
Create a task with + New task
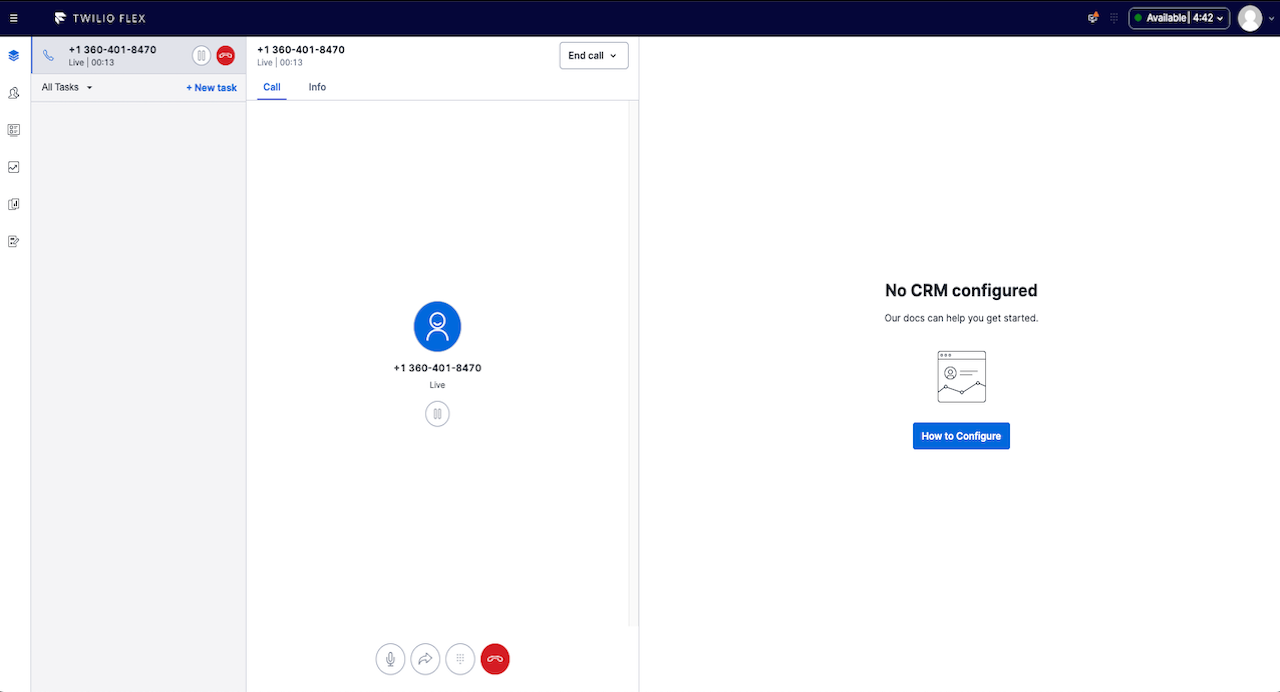(x=210, y=87)
